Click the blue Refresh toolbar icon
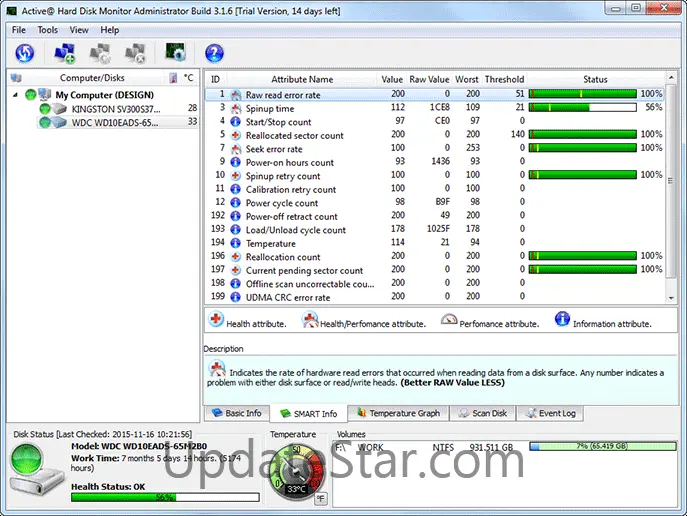Screen dimensions: 687x516 [25, 53]
